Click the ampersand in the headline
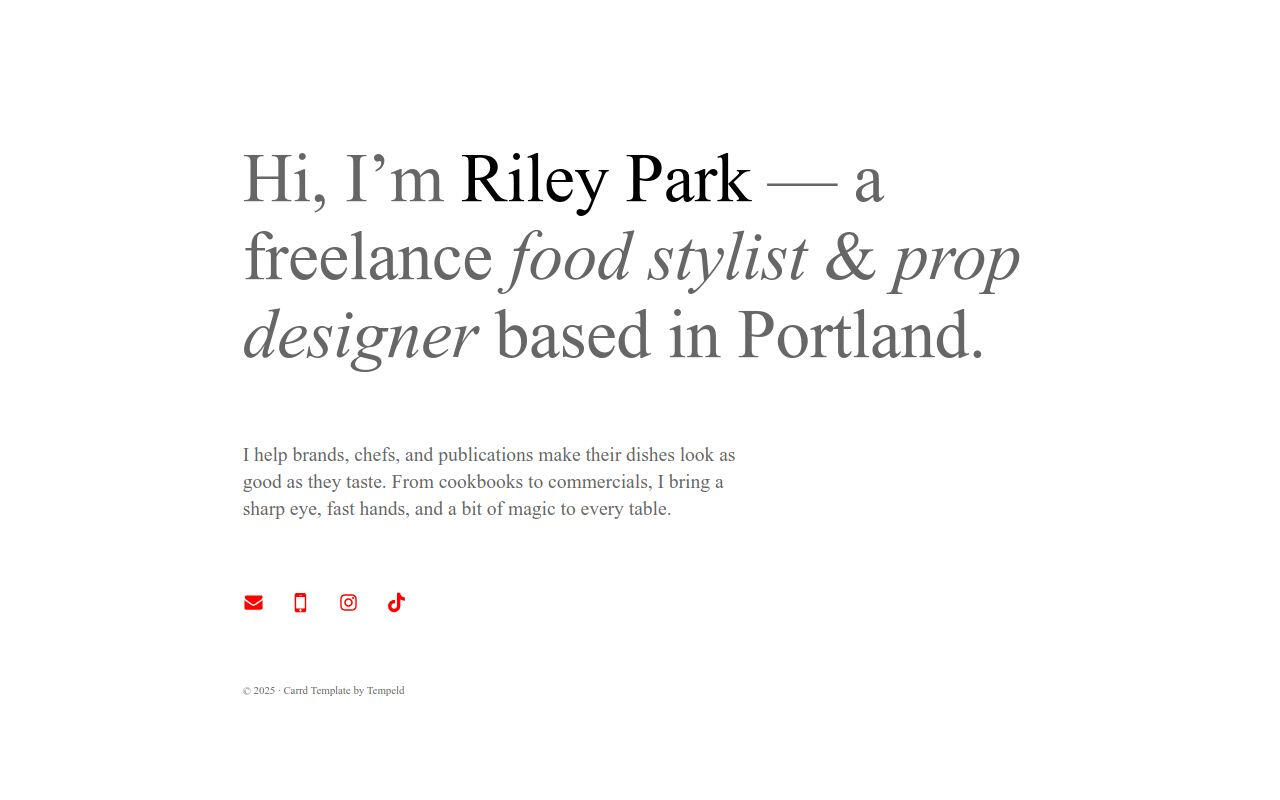The height and width of the screenshot is (800, 1280). 850,258
